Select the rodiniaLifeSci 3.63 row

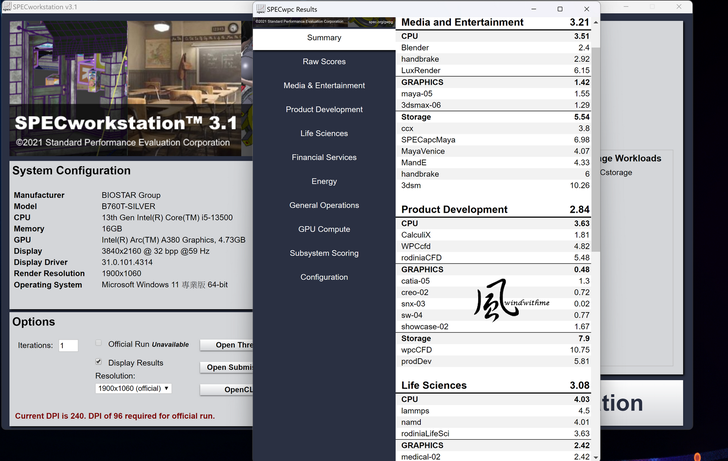pos(495,434)
